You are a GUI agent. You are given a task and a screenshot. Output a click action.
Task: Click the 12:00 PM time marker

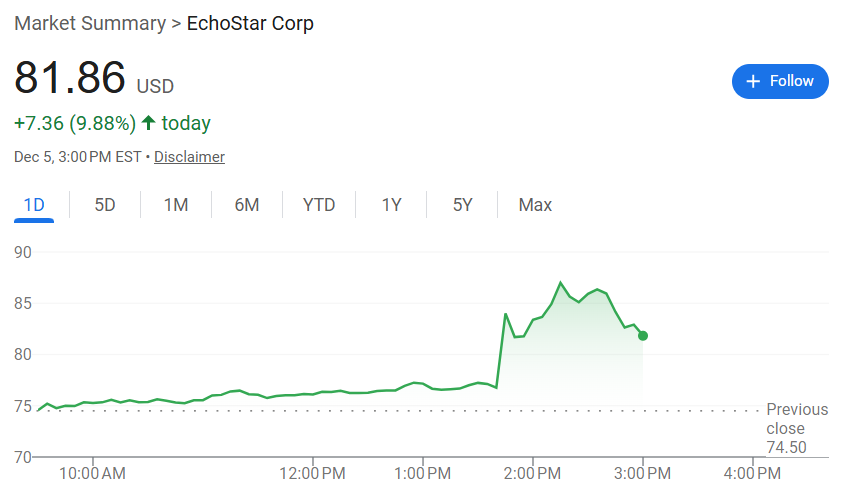coord(312,473)
